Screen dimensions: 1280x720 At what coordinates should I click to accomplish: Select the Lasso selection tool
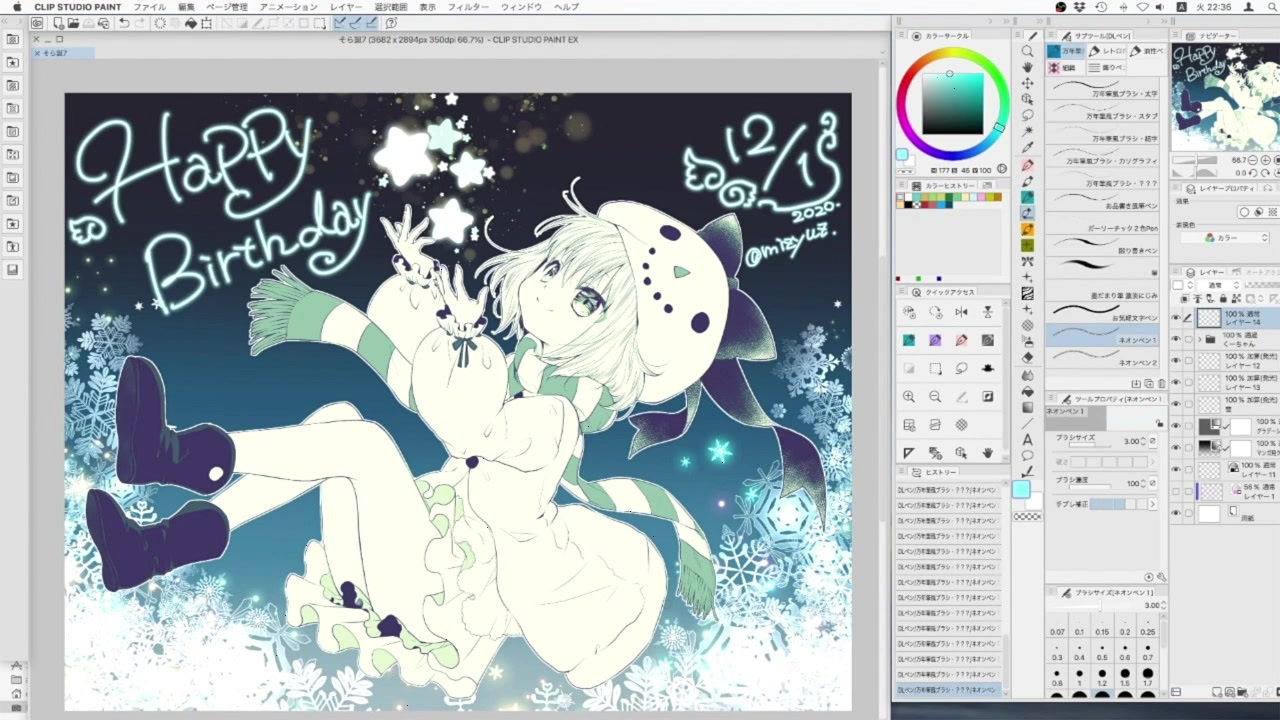click(1027, 116)
